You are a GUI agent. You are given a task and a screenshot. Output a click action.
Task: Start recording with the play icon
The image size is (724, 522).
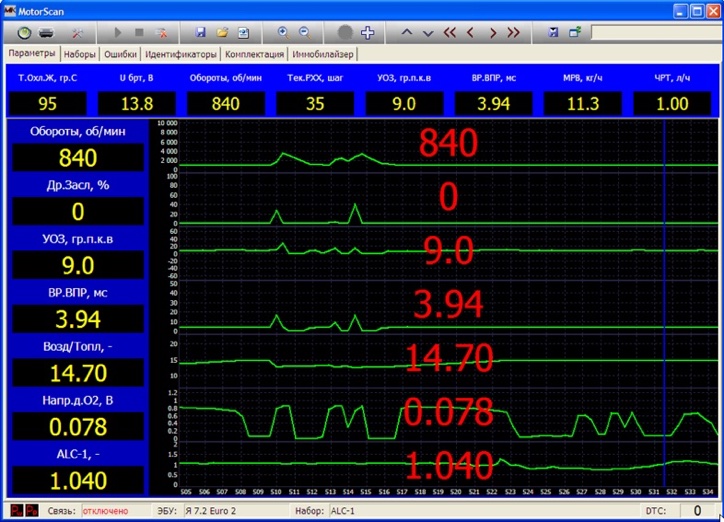coord(117,33)
